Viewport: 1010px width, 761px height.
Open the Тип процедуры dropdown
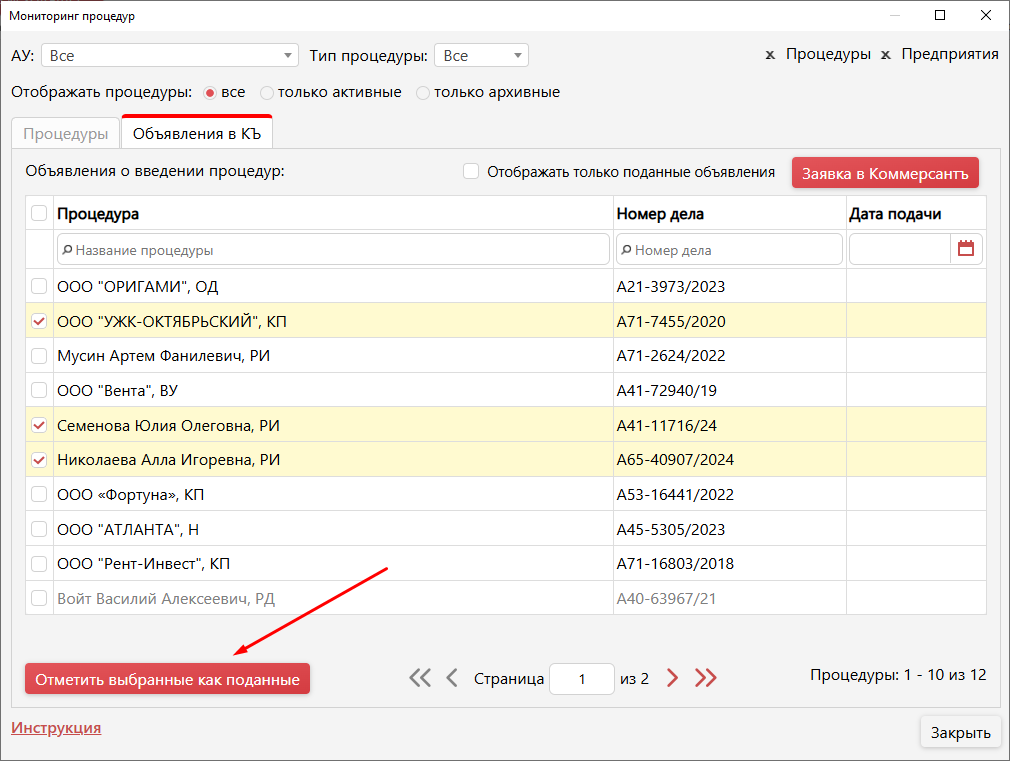pyautogui.click(x=482, y=55)
